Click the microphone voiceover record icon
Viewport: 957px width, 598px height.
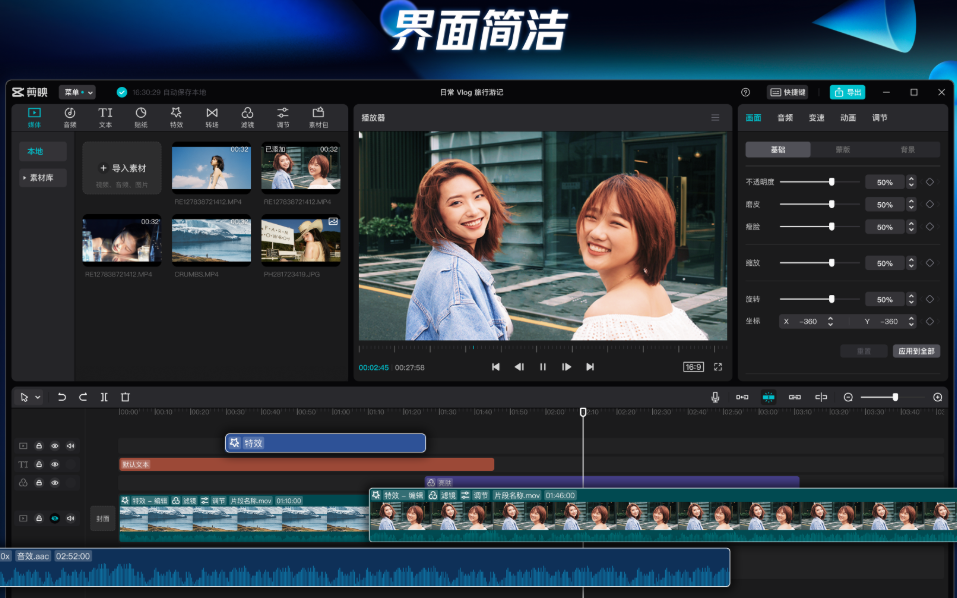coord(715,397)
